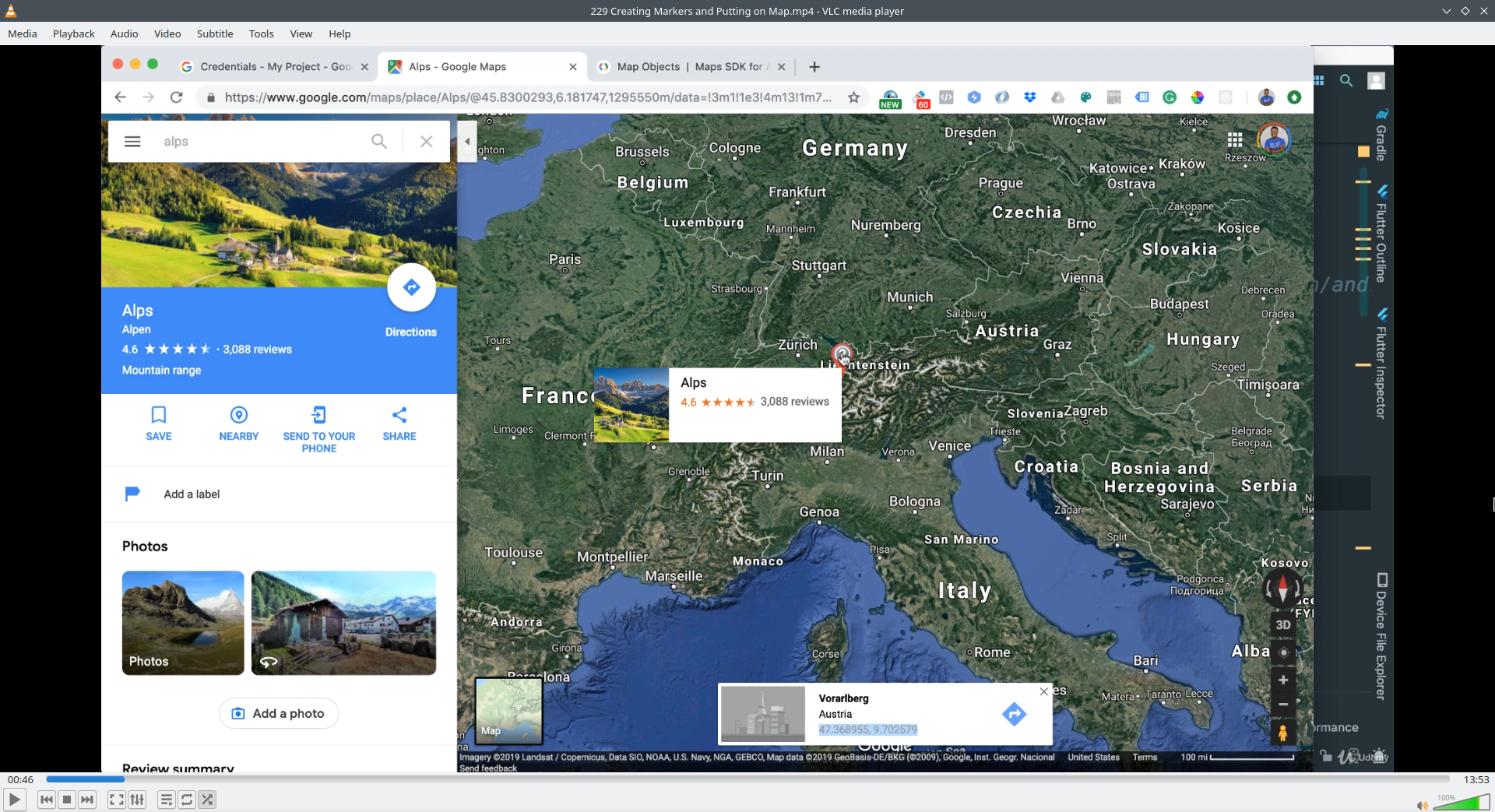The image size is (1495, 812).
Task: Click Send feedback link
Action: [x=488, y=768]
